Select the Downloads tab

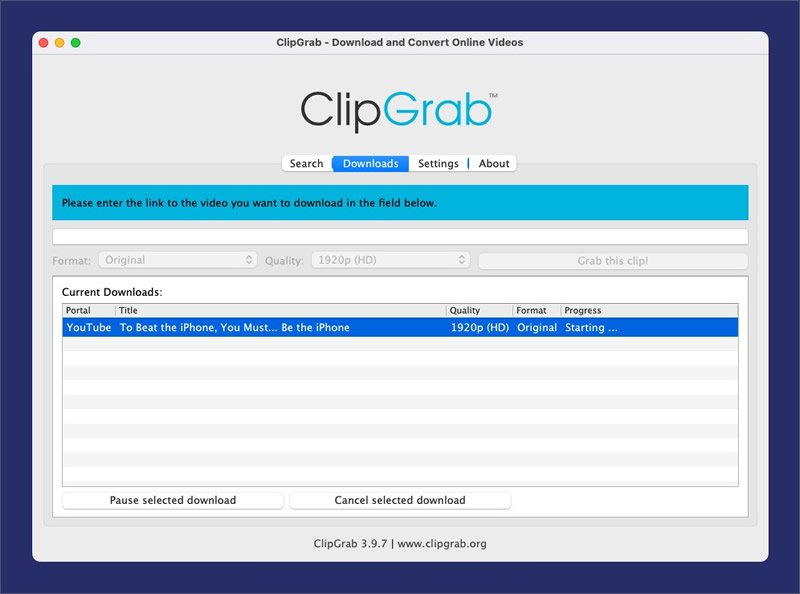[x=370, y=163]
